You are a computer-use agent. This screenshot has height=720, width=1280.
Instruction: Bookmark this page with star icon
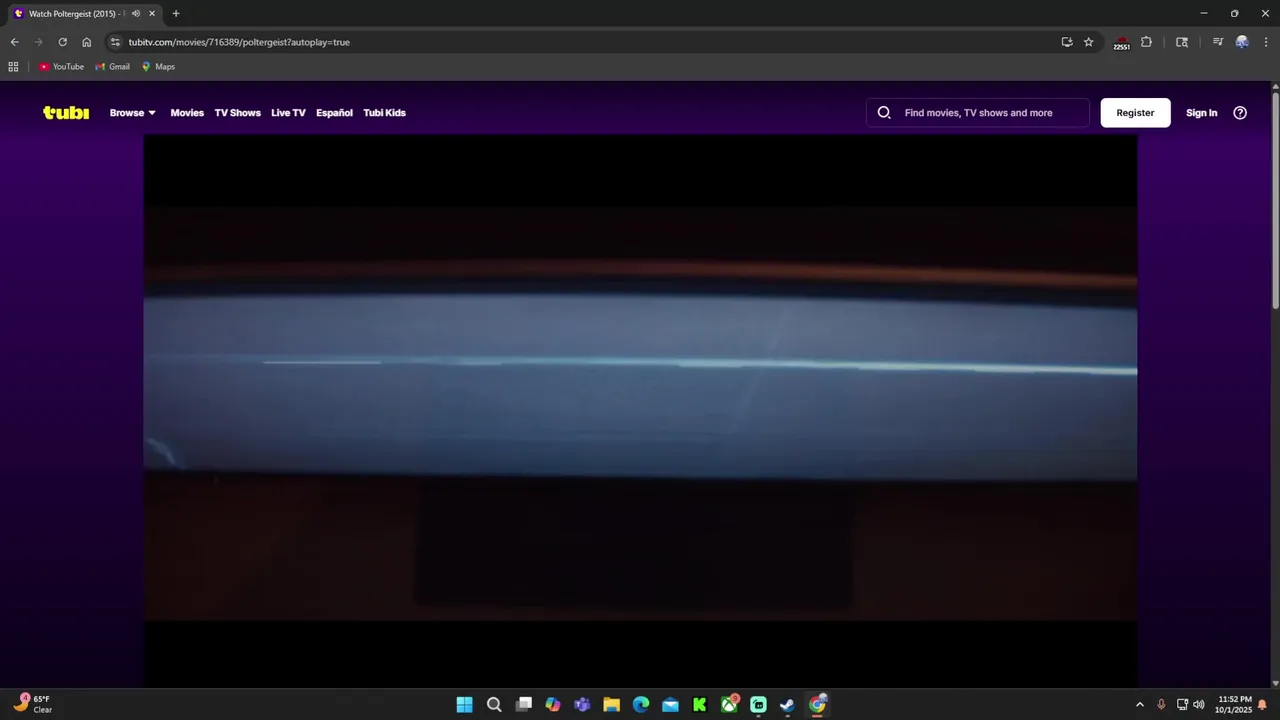(x=1088, y=42)
